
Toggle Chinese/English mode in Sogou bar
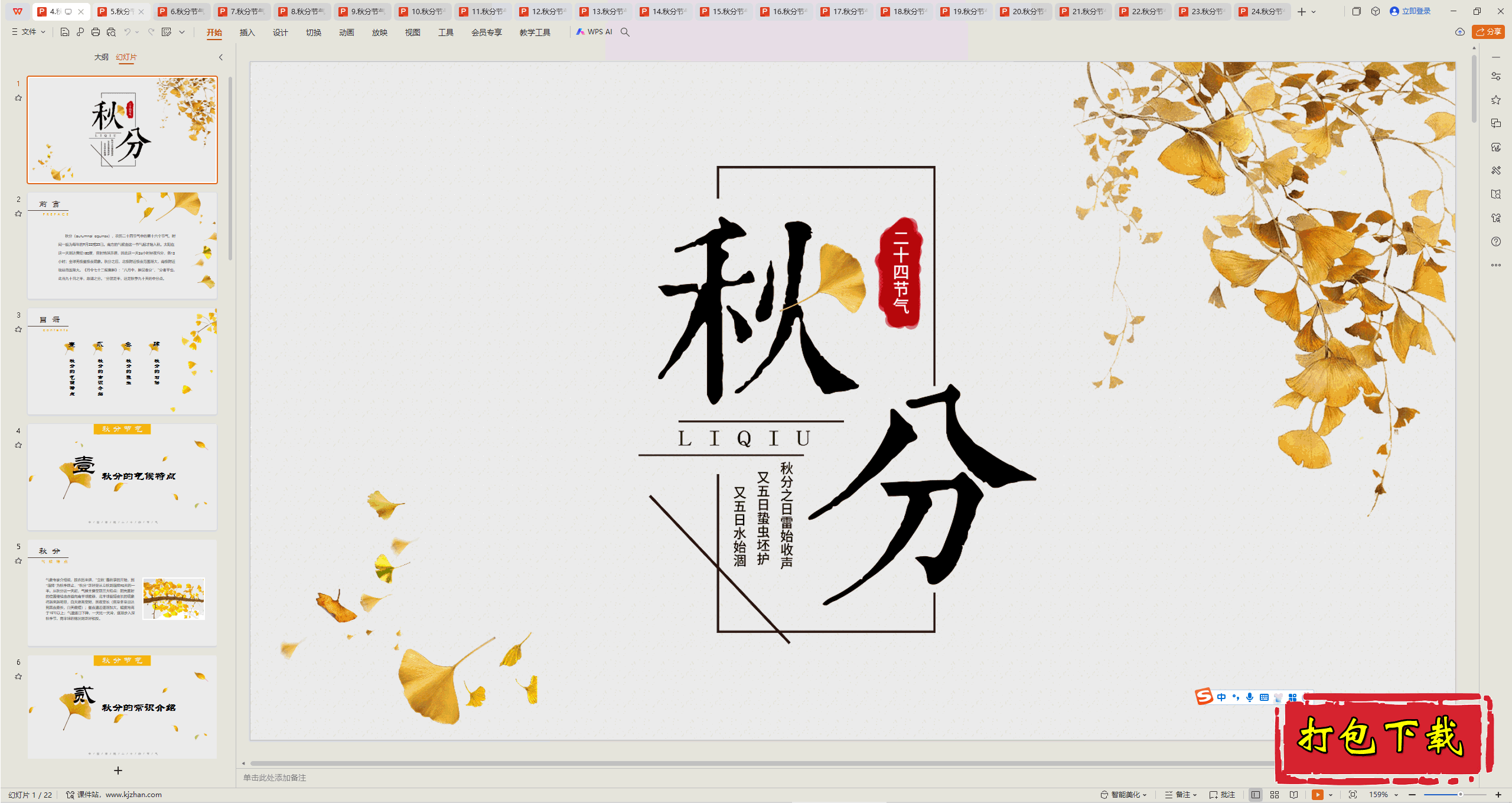click(x=1221, y=697)
